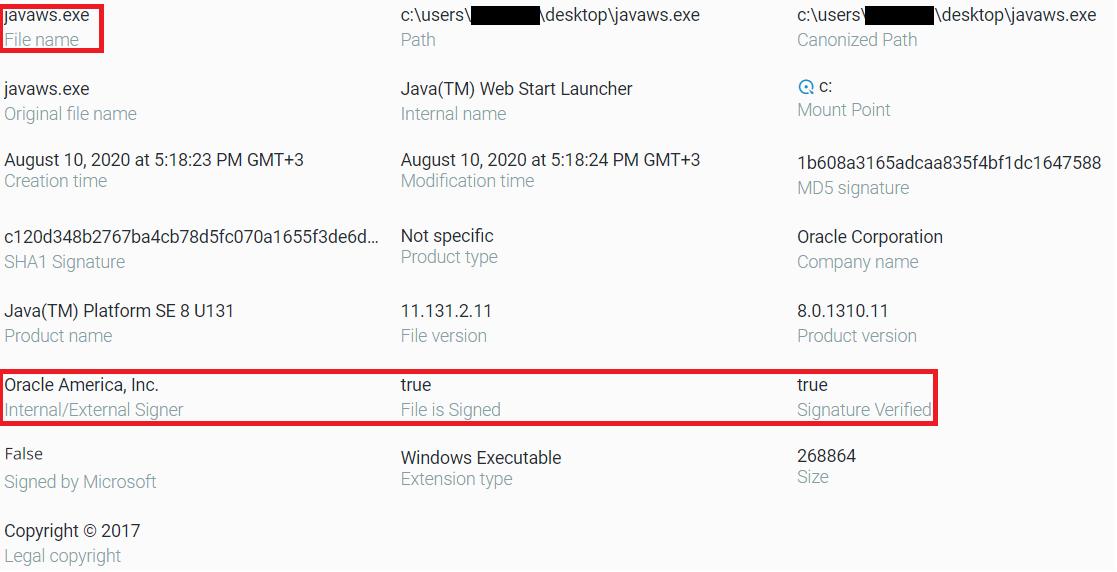
Task: Click the Internal/External Signer label
Action: pos(93,410)
